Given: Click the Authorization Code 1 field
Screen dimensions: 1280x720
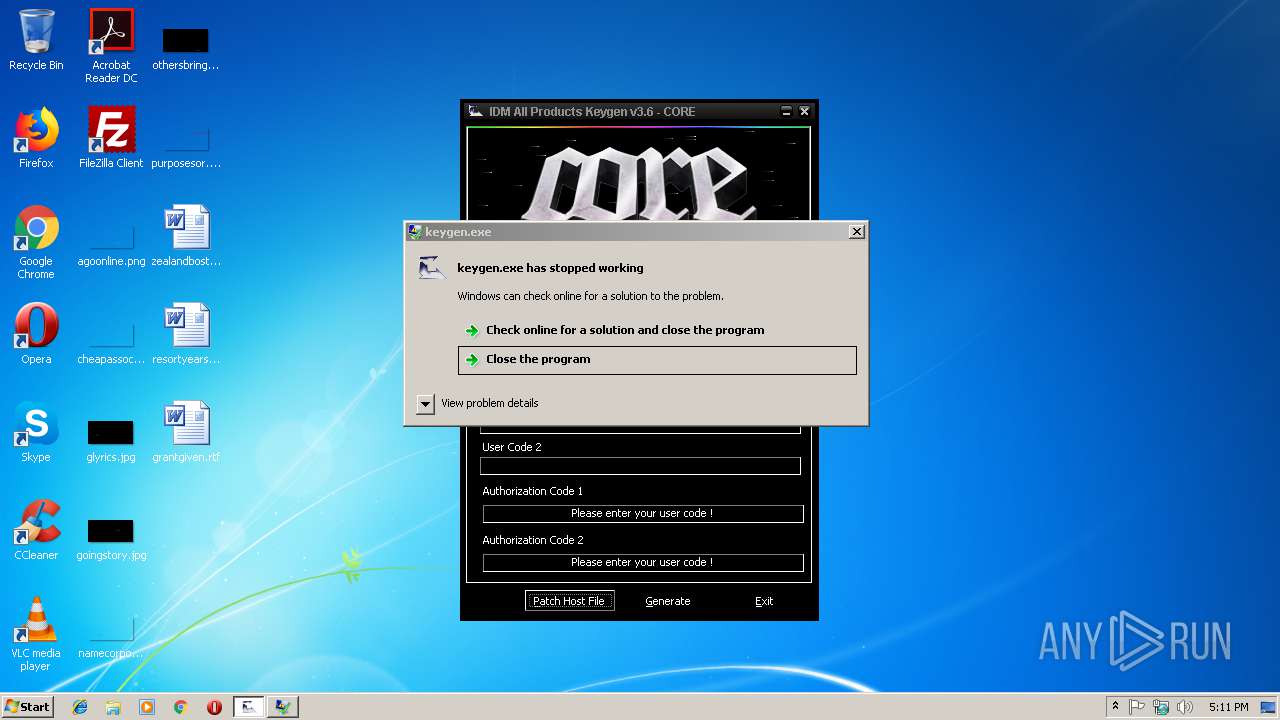Looking at the screenshot, I should click(643, 513).
